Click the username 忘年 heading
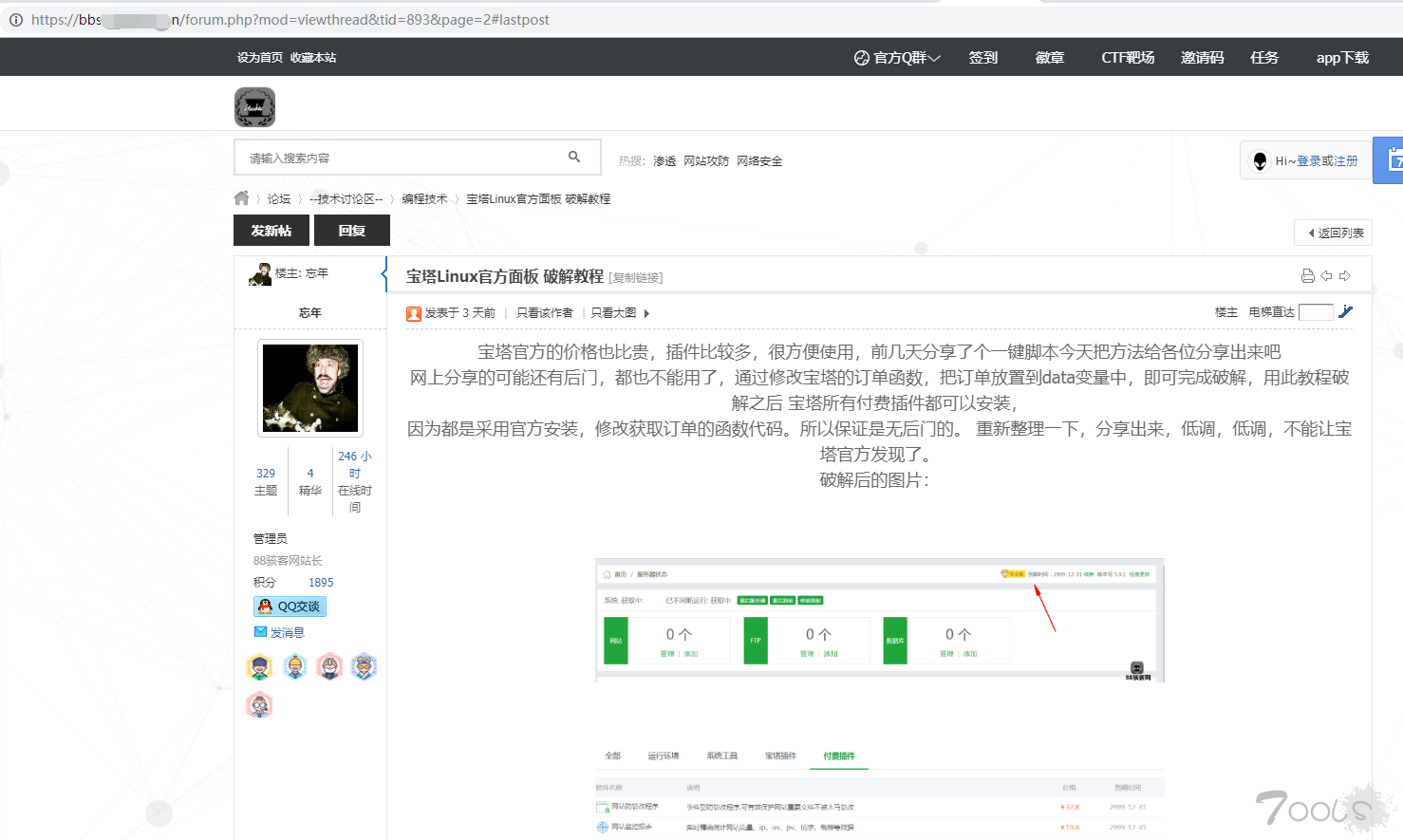The image size is (1403, 840). [310, 313]
